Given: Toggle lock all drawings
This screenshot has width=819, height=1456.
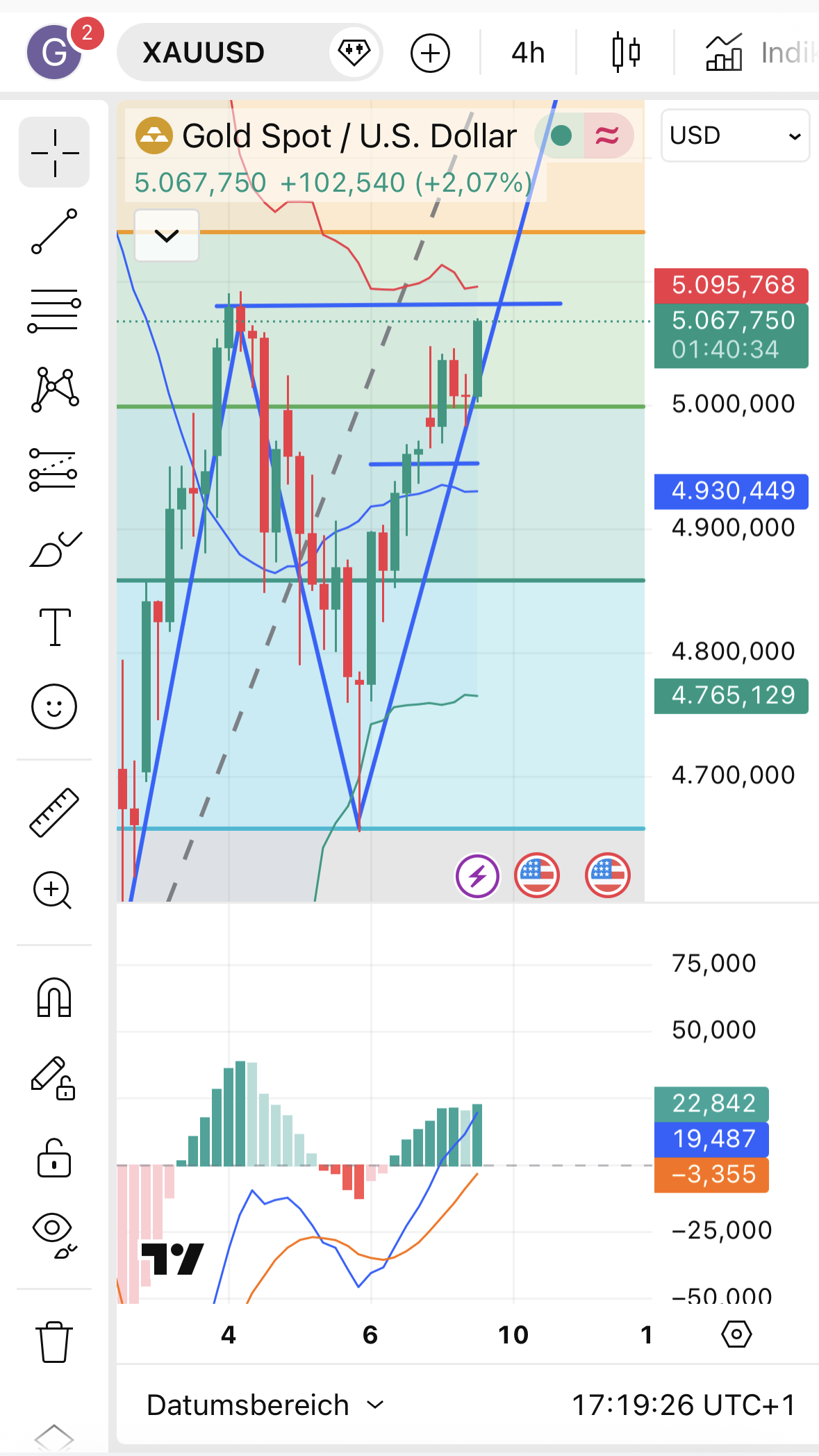Looking at the screenshot, I should (54, 1158).
